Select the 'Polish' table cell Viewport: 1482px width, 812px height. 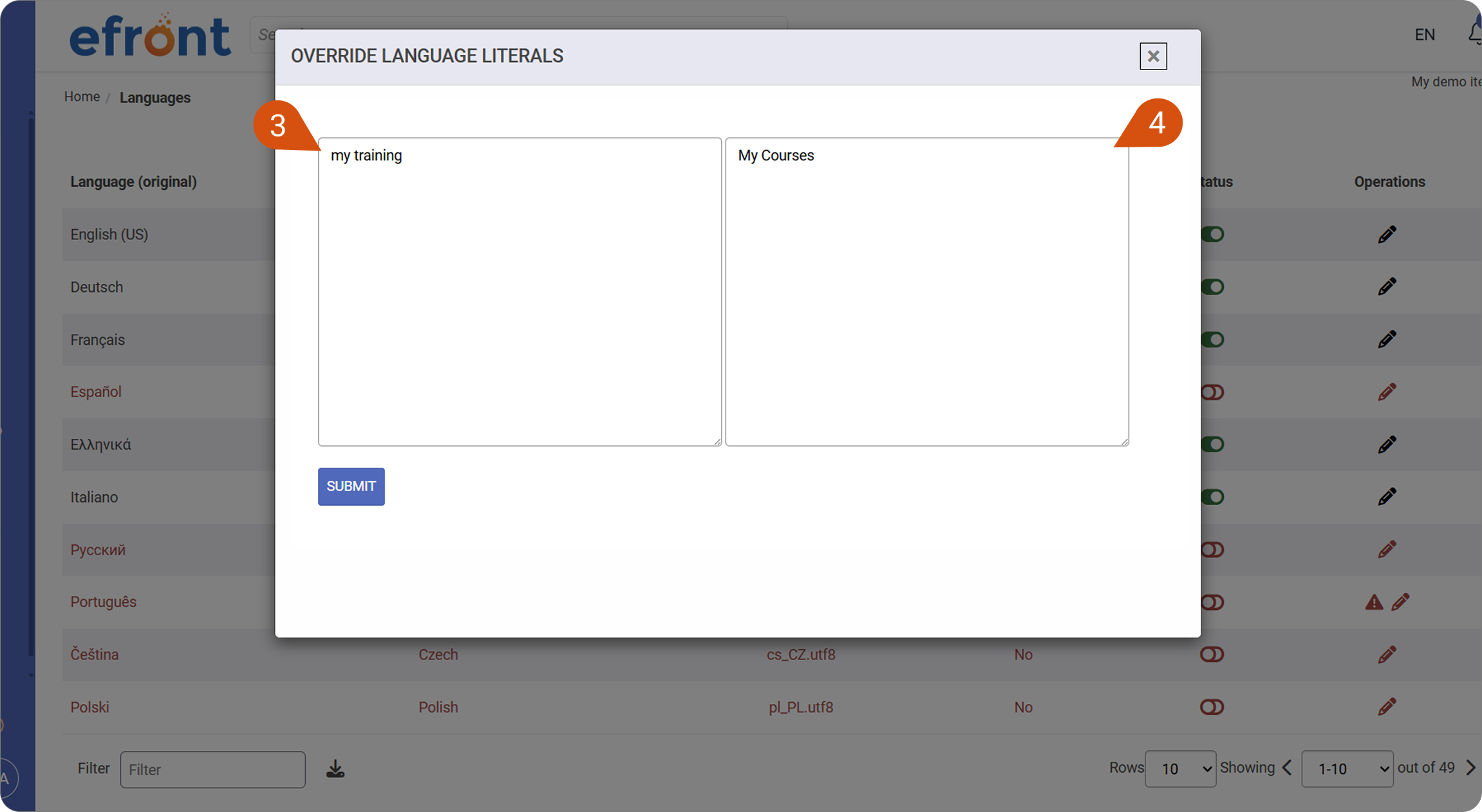pos(438,707)
